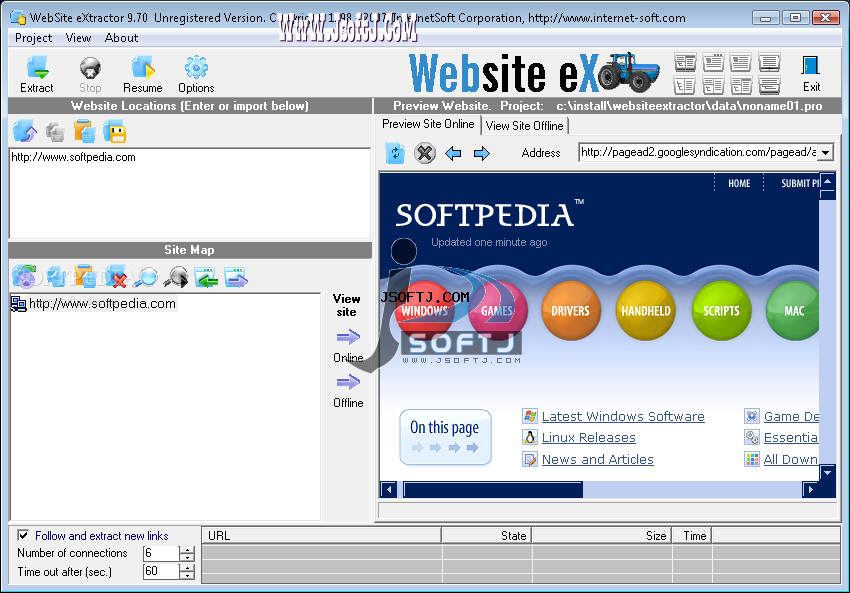850x593 pixels.
Task: Select first layout icon in bottom row
Action: (x=685, y=85)
